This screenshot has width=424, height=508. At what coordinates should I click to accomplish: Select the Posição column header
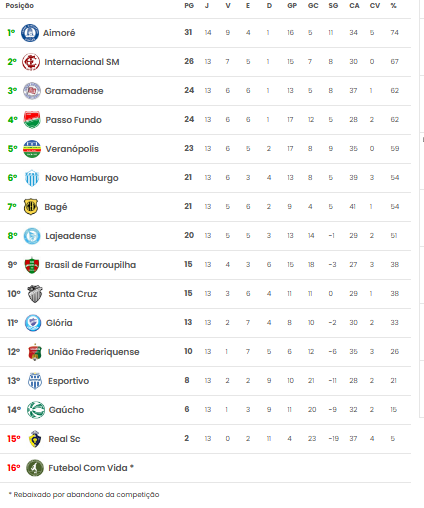[x=20, y=6]
